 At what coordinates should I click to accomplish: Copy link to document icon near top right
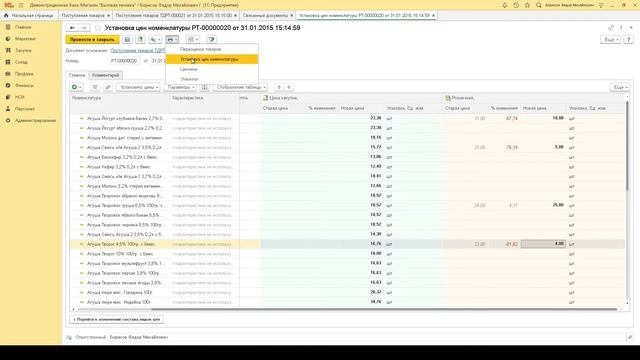coord(611,28)
